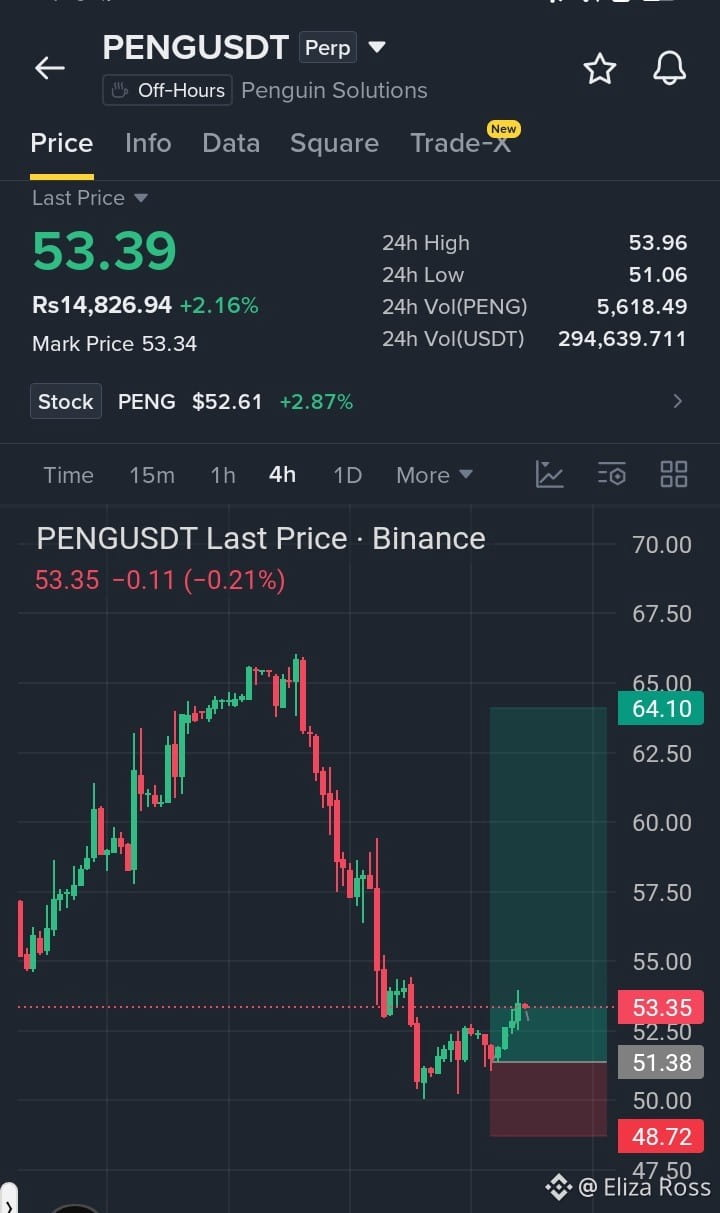Open chart indicators line-graph icon
The width and height of the screenshot is (720, 1213).
click(550, 474)
